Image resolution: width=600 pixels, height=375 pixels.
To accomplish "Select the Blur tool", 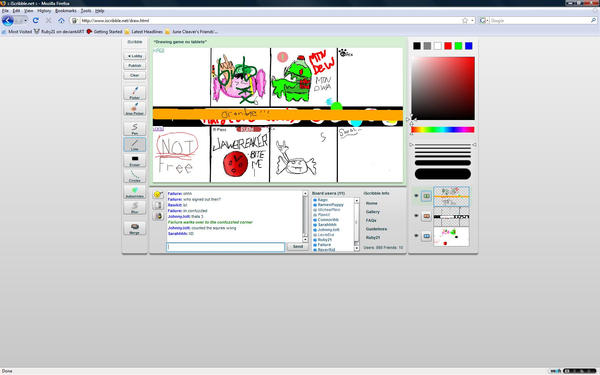I will tap(135, 207).
